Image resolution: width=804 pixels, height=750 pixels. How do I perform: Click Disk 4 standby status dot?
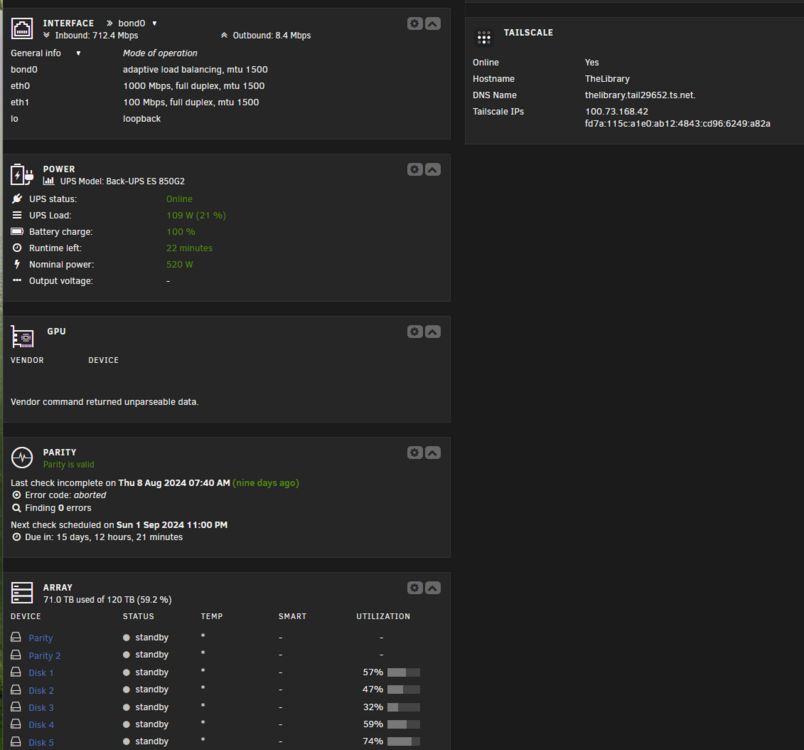[126, 724]
